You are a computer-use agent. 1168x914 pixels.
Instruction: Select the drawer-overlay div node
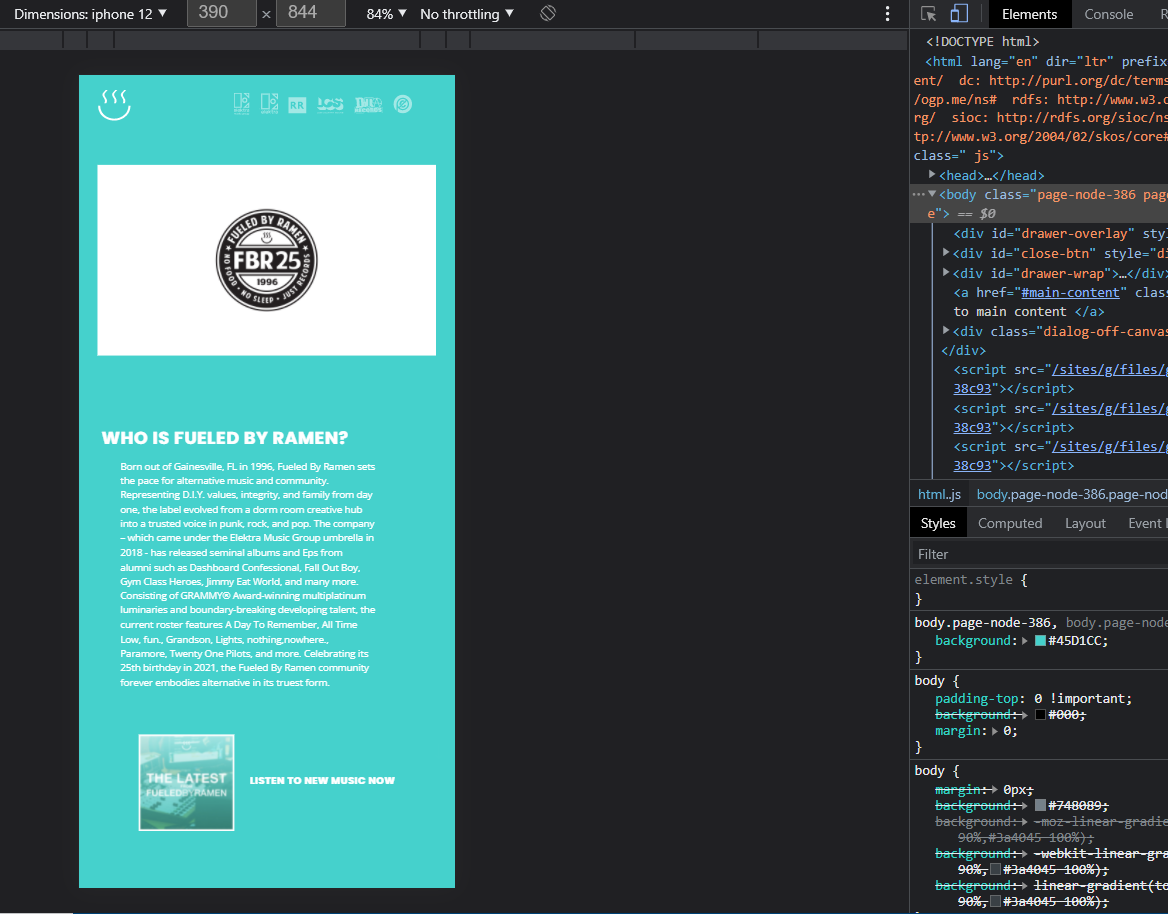(1059, 233)
